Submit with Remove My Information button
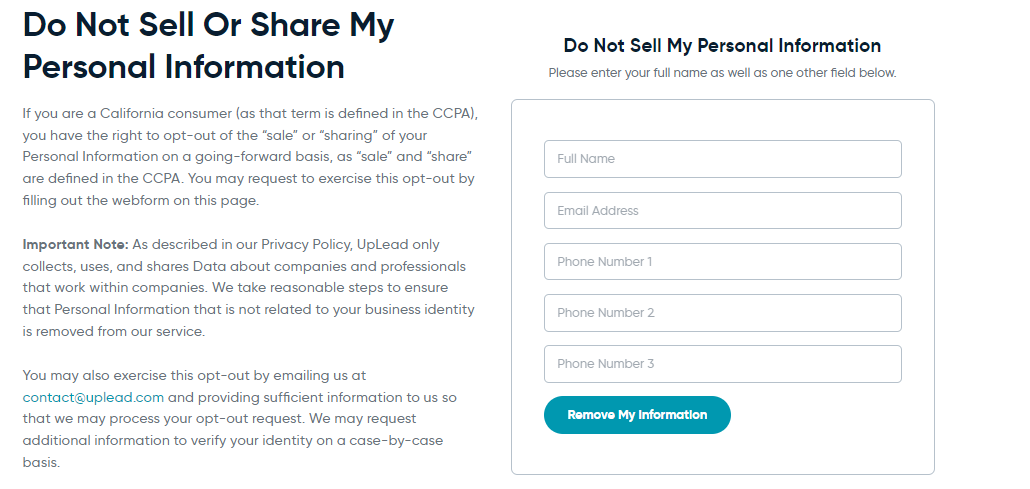The image size is (1030, 489). click(637, 415)
